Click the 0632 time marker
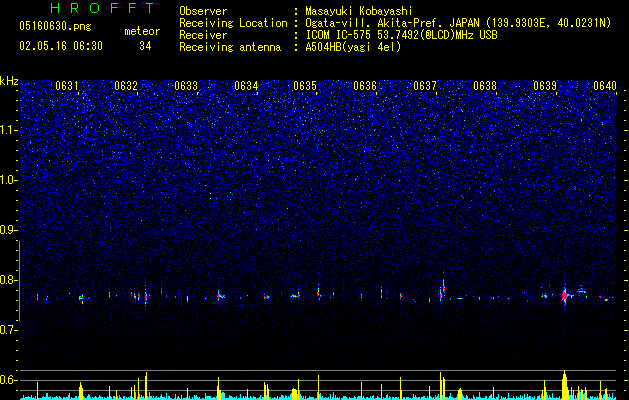629x400 pixels. pyautogui.click(x=126, y=86)
